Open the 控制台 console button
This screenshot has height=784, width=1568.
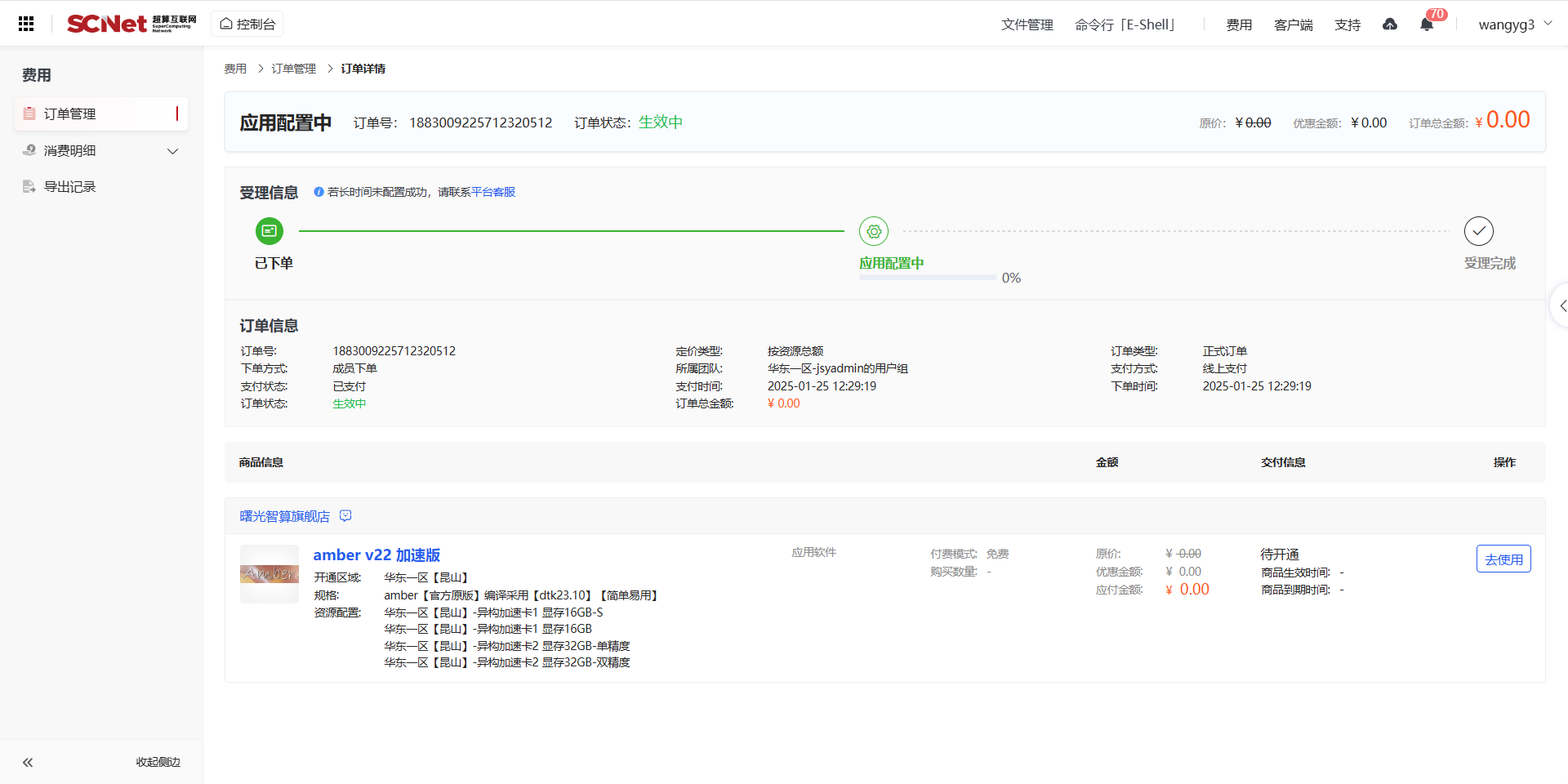[247, 24]
